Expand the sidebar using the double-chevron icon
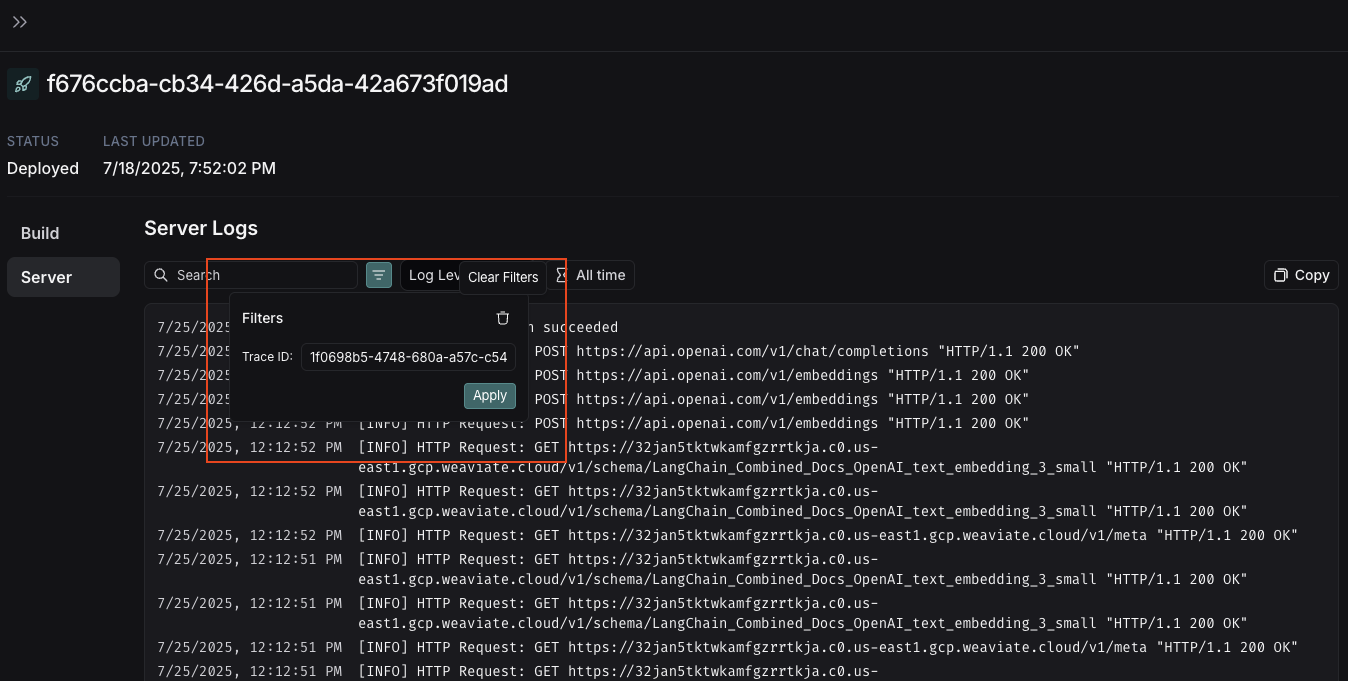1348x681 pixels. pos(20,21)
